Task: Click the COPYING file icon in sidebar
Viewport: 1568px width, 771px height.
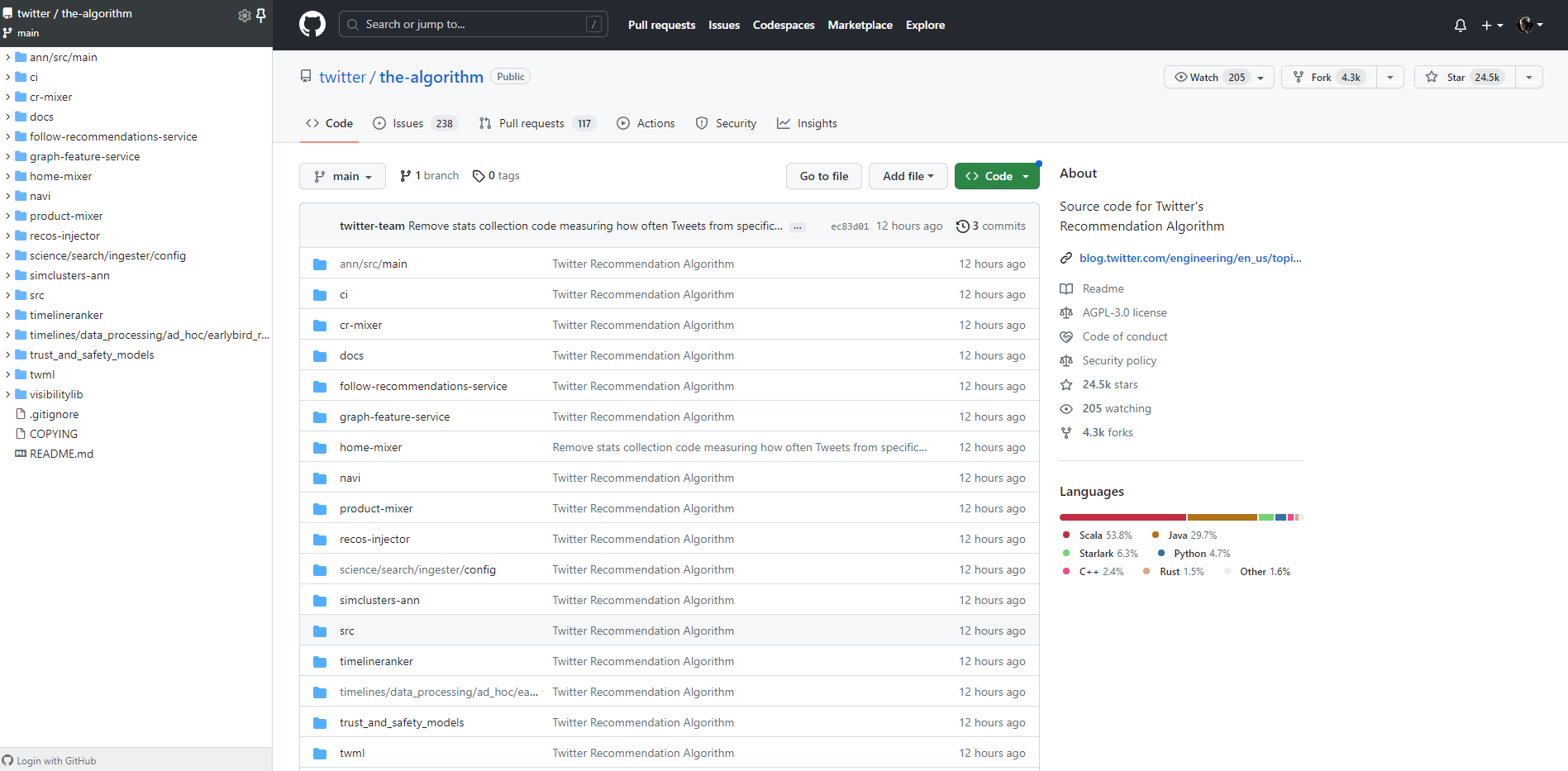Action: [21, 434]
